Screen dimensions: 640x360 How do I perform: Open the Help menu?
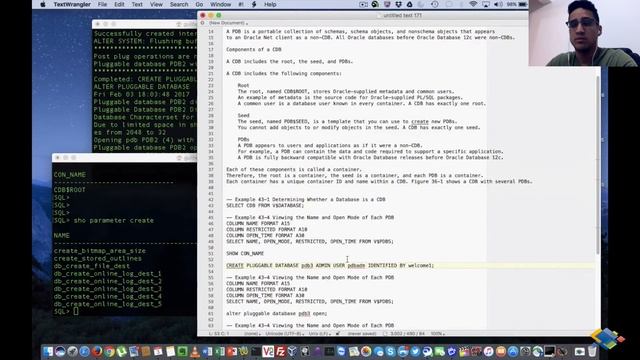270,4
